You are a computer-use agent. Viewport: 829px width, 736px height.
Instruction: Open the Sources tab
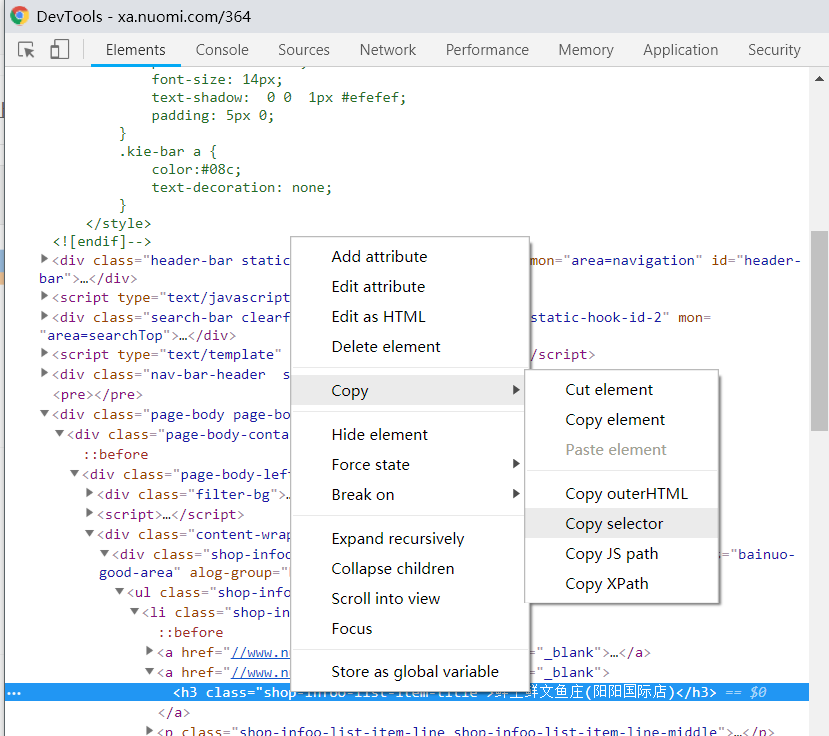[x=304, y=50]
